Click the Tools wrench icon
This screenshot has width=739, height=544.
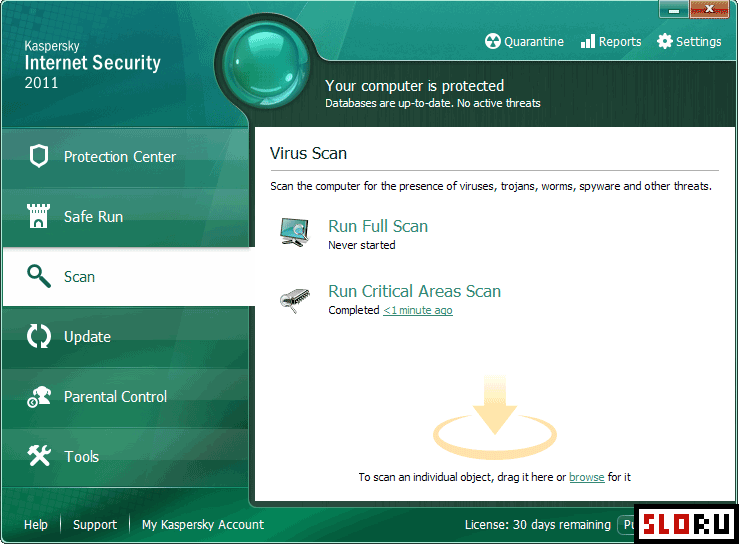39,456
